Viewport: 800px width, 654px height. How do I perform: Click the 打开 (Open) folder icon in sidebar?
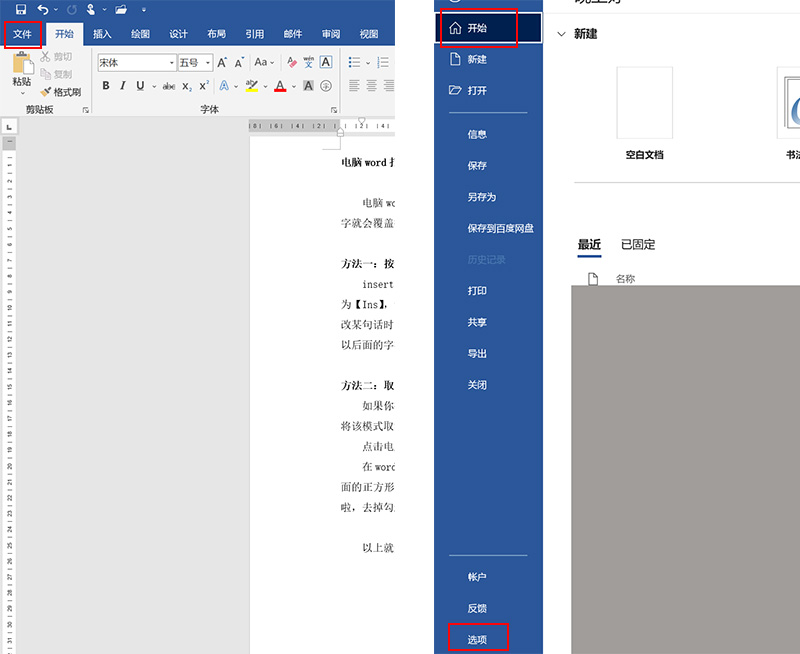[457, 90]
